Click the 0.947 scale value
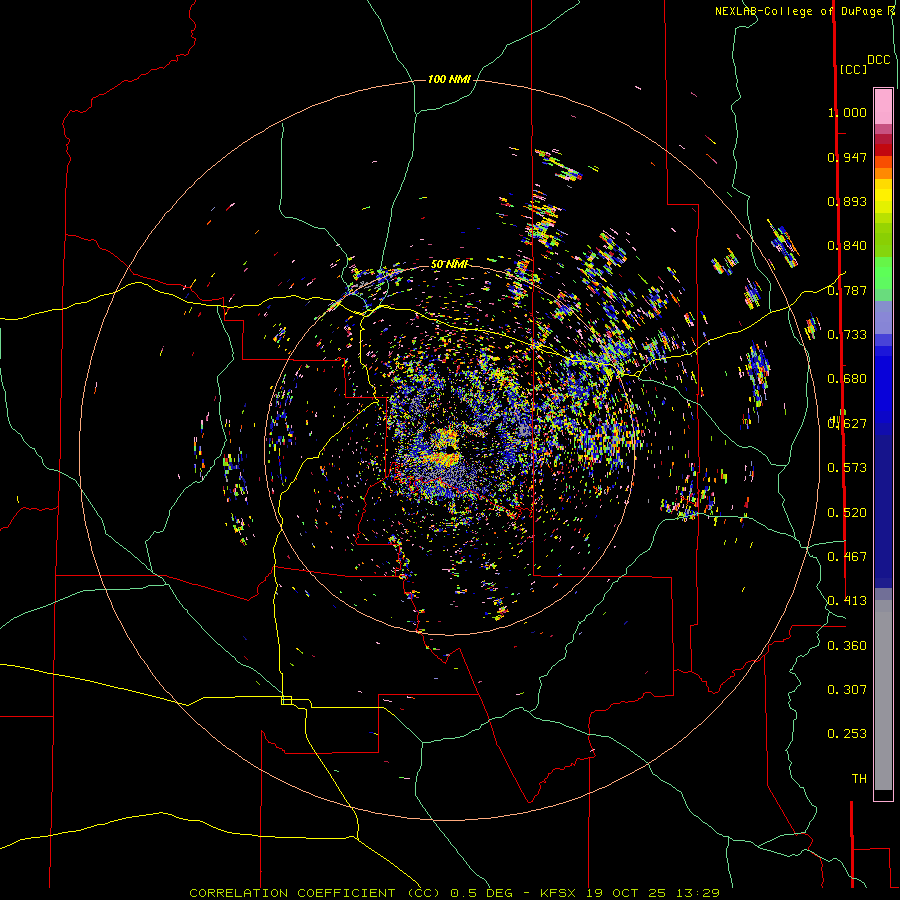 tap(847, 157)
